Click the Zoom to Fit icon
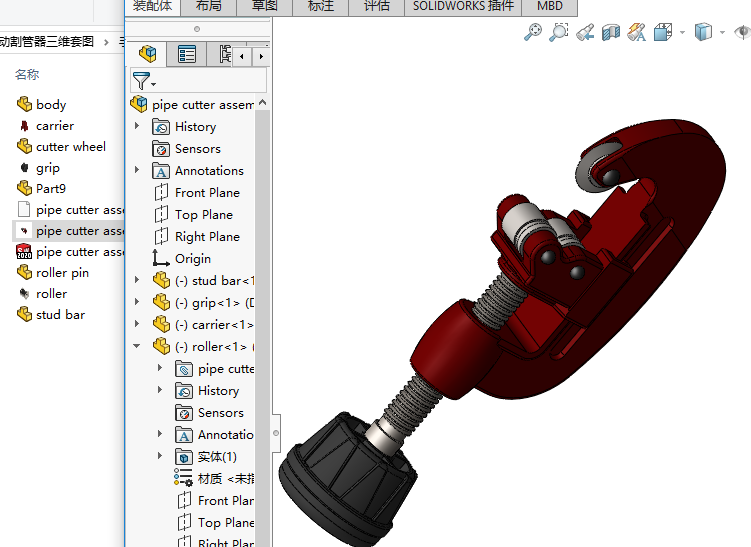The height and width of the screenshot is (547, 751). coord(534,32)
